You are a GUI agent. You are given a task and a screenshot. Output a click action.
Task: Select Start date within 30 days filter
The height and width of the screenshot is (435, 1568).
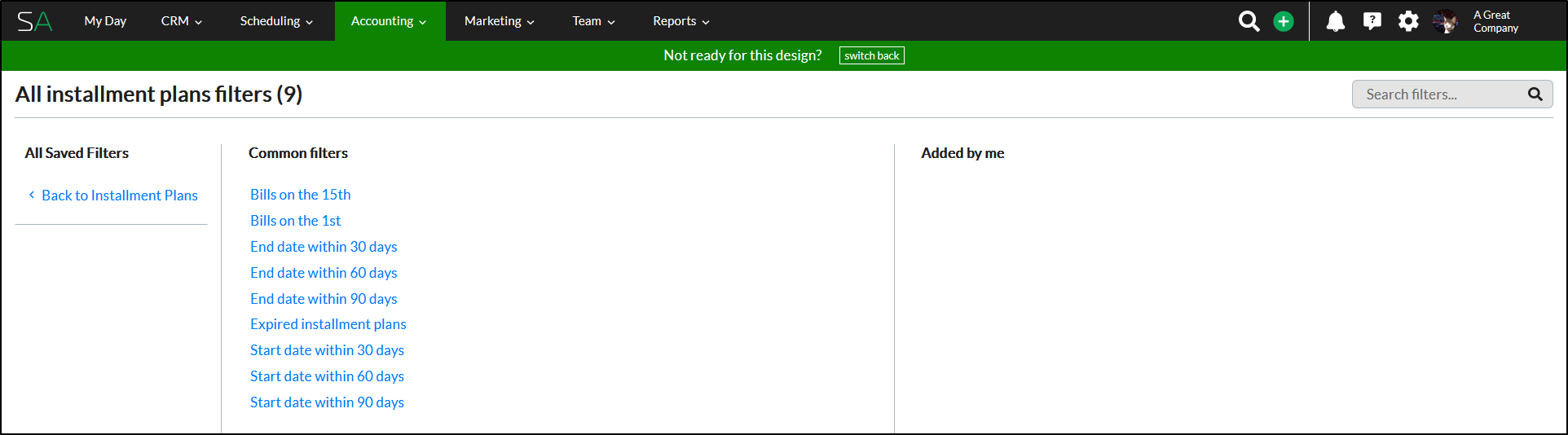(327, 350)
